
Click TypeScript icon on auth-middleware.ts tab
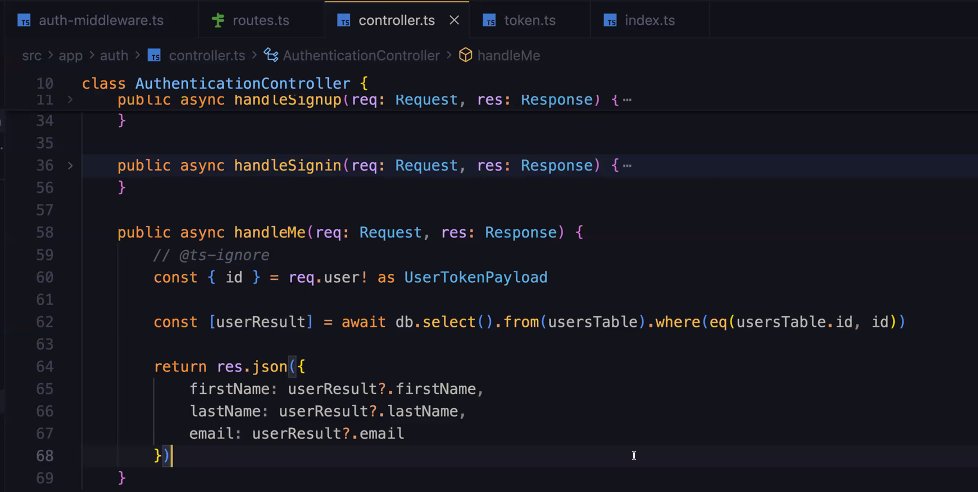click(x=24, y=21)
